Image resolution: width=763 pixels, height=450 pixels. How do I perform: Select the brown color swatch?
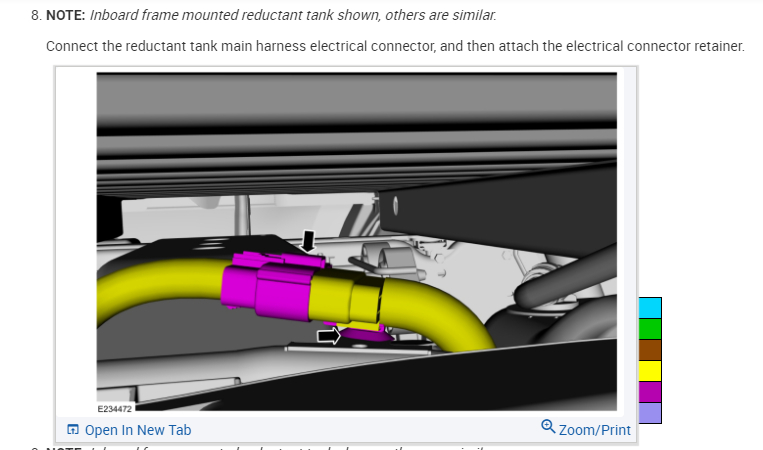(650, 350)
